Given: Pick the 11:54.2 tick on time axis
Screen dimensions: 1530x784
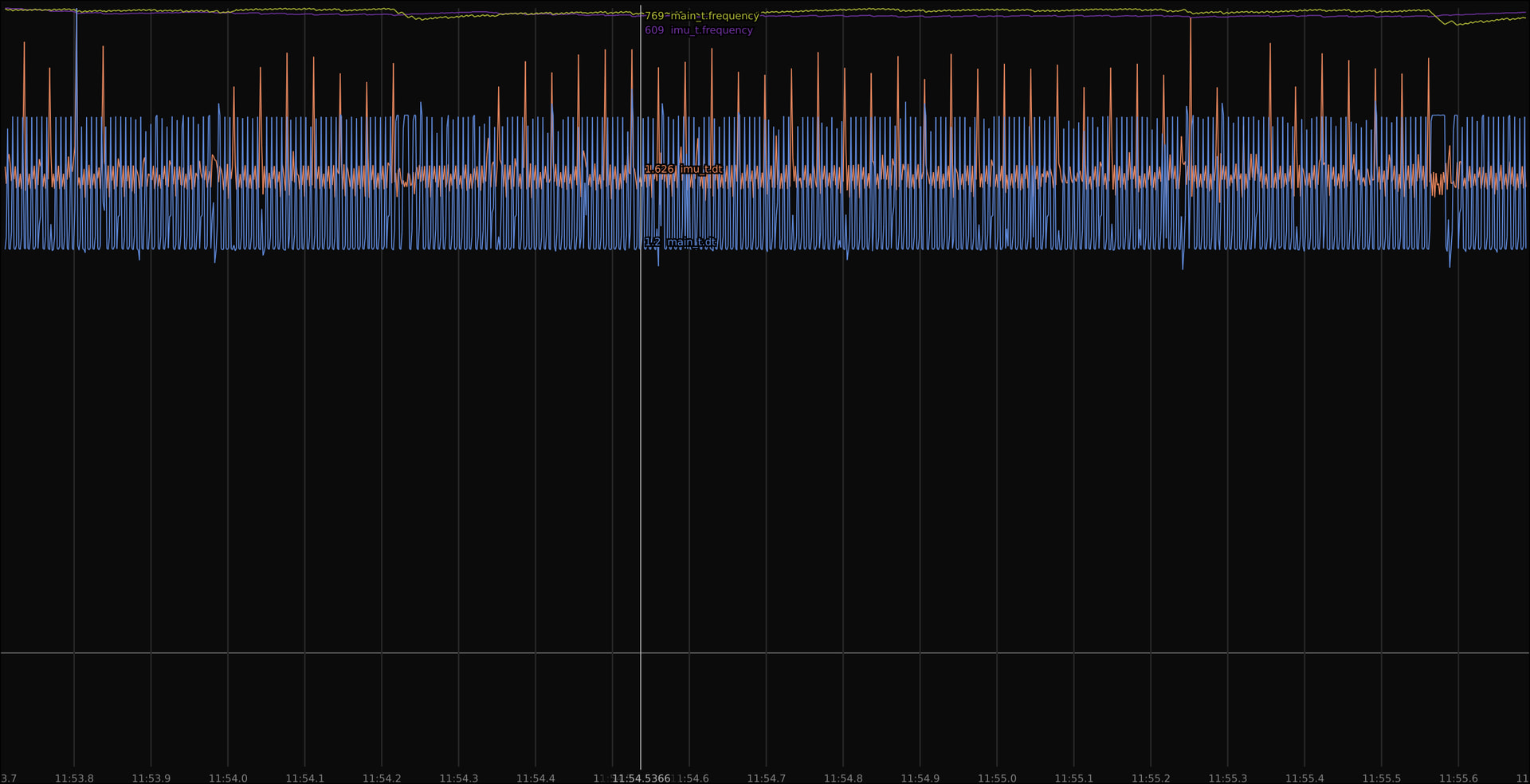Looking at the screenshot, I should click(x=382, y=778).
